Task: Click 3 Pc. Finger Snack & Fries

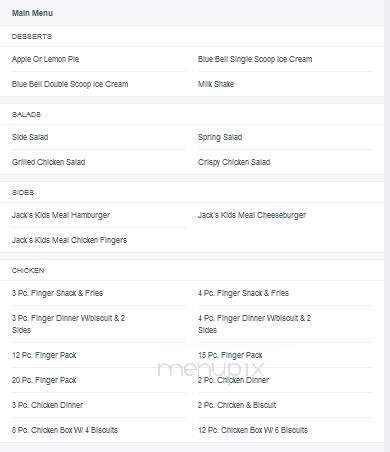Action: click(57, 293)
